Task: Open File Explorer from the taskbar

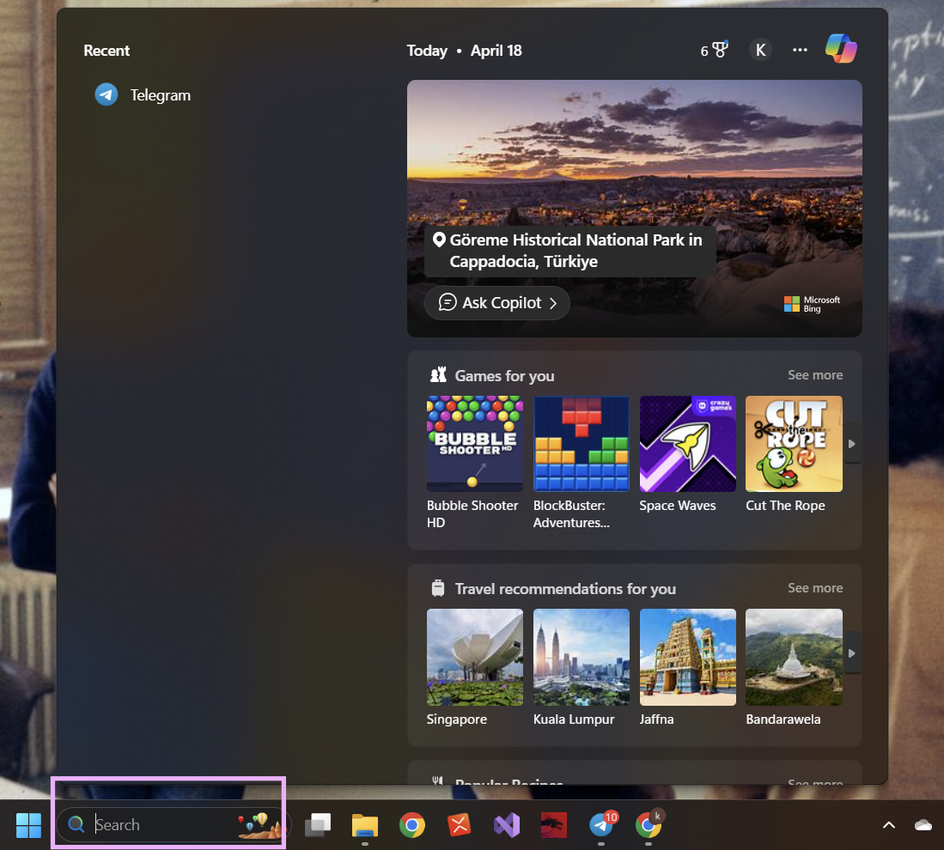Action: tap(365, 825)
